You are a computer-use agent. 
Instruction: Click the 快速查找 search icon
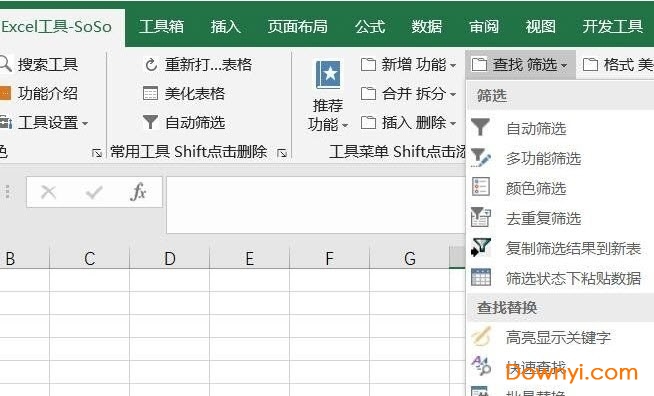480,365
